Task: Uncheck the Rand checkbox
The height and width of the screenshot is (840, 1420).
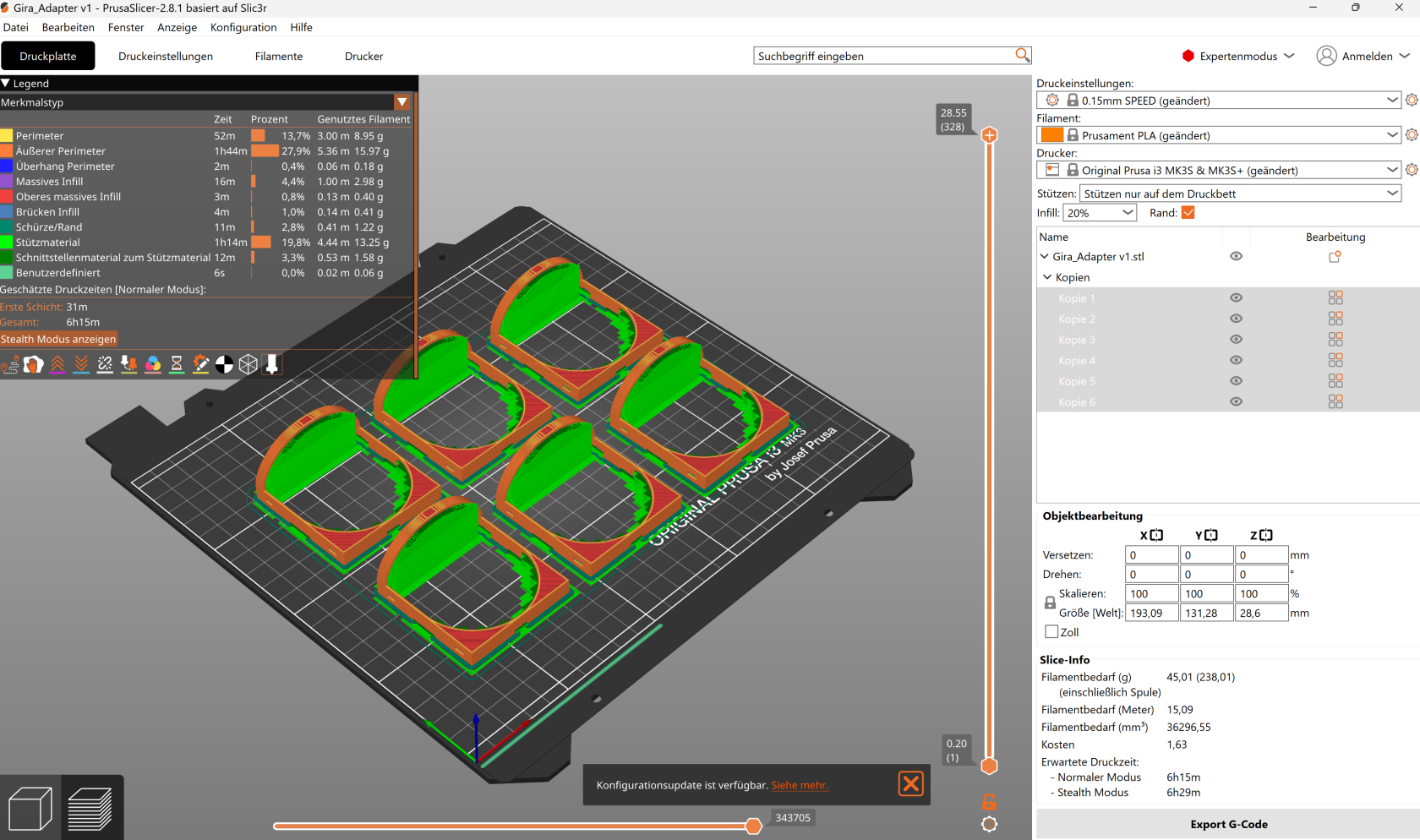Action: pyautogui.click(x=1188, y=212)
